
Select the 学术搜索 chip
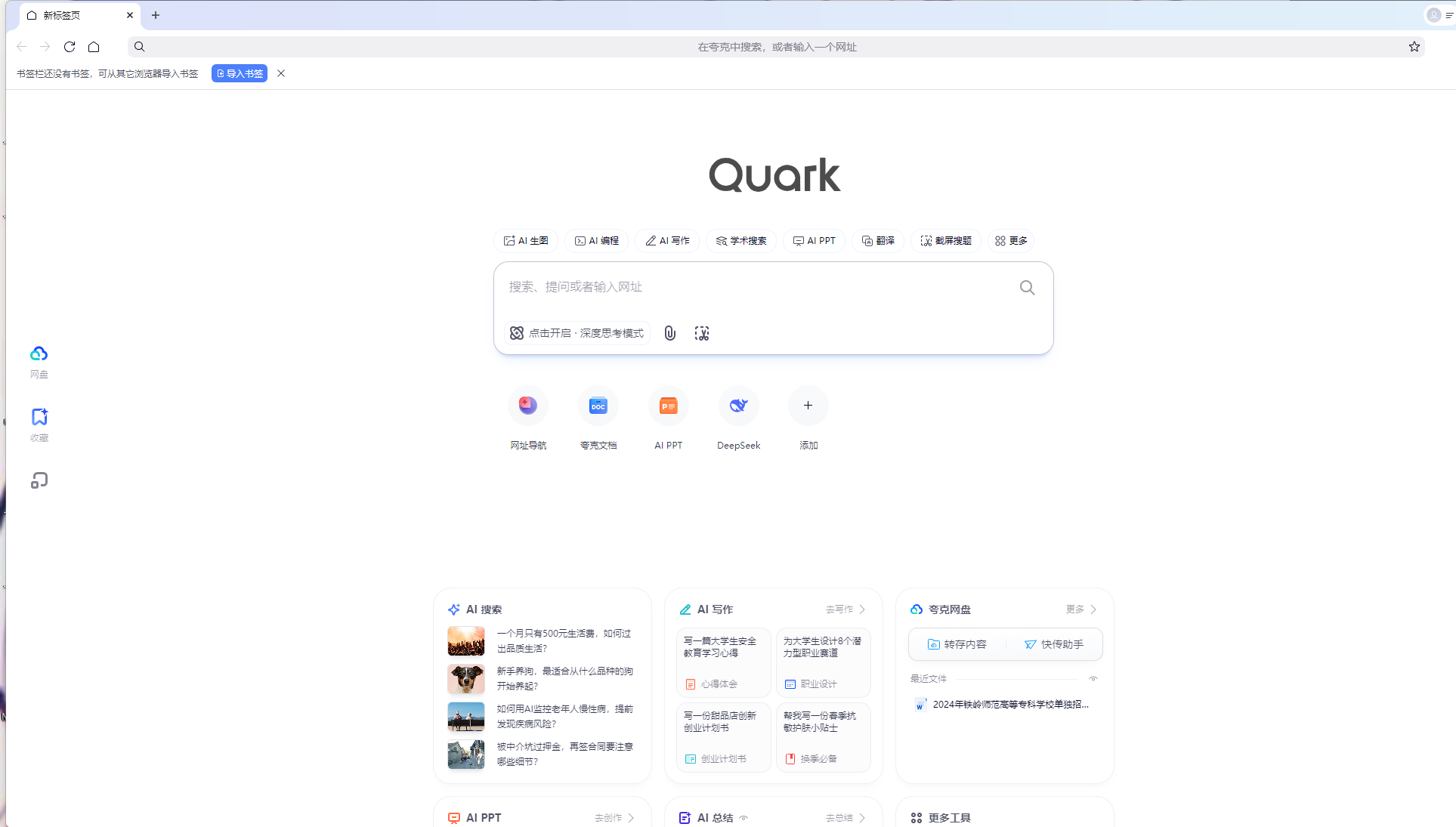[x=741, y=241]
